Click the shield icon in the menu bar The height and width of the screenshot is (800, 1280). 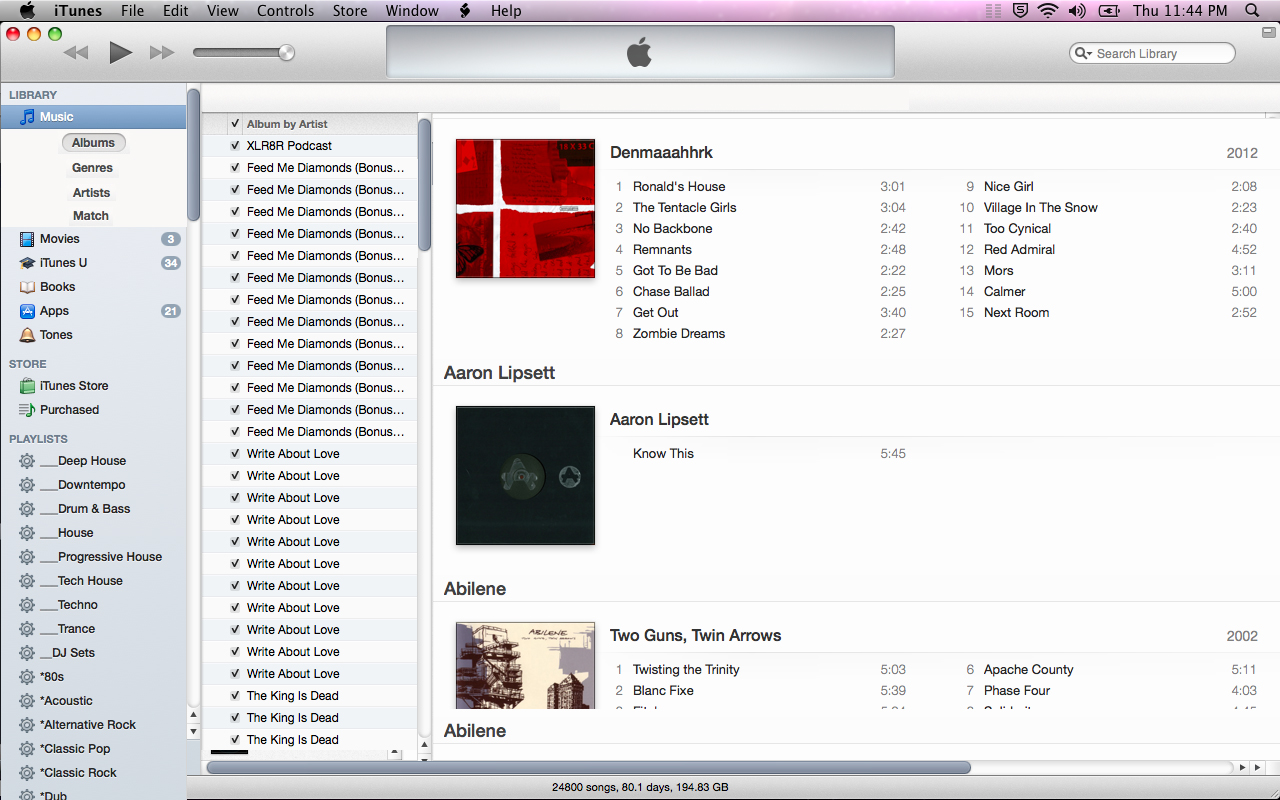1020,11
